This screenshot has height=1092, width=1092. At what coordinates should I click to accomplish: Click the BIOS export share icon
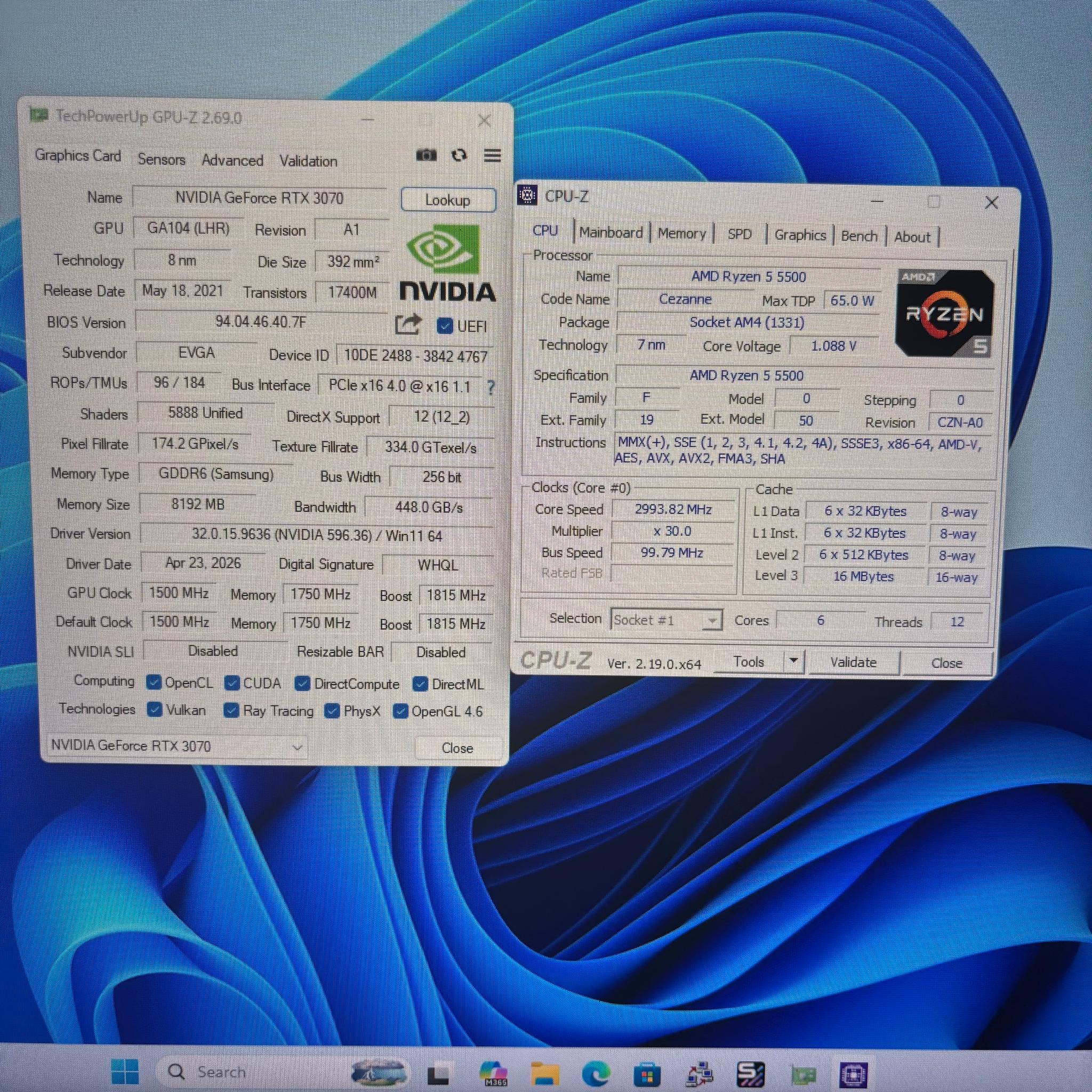click(x=408, y=324)
